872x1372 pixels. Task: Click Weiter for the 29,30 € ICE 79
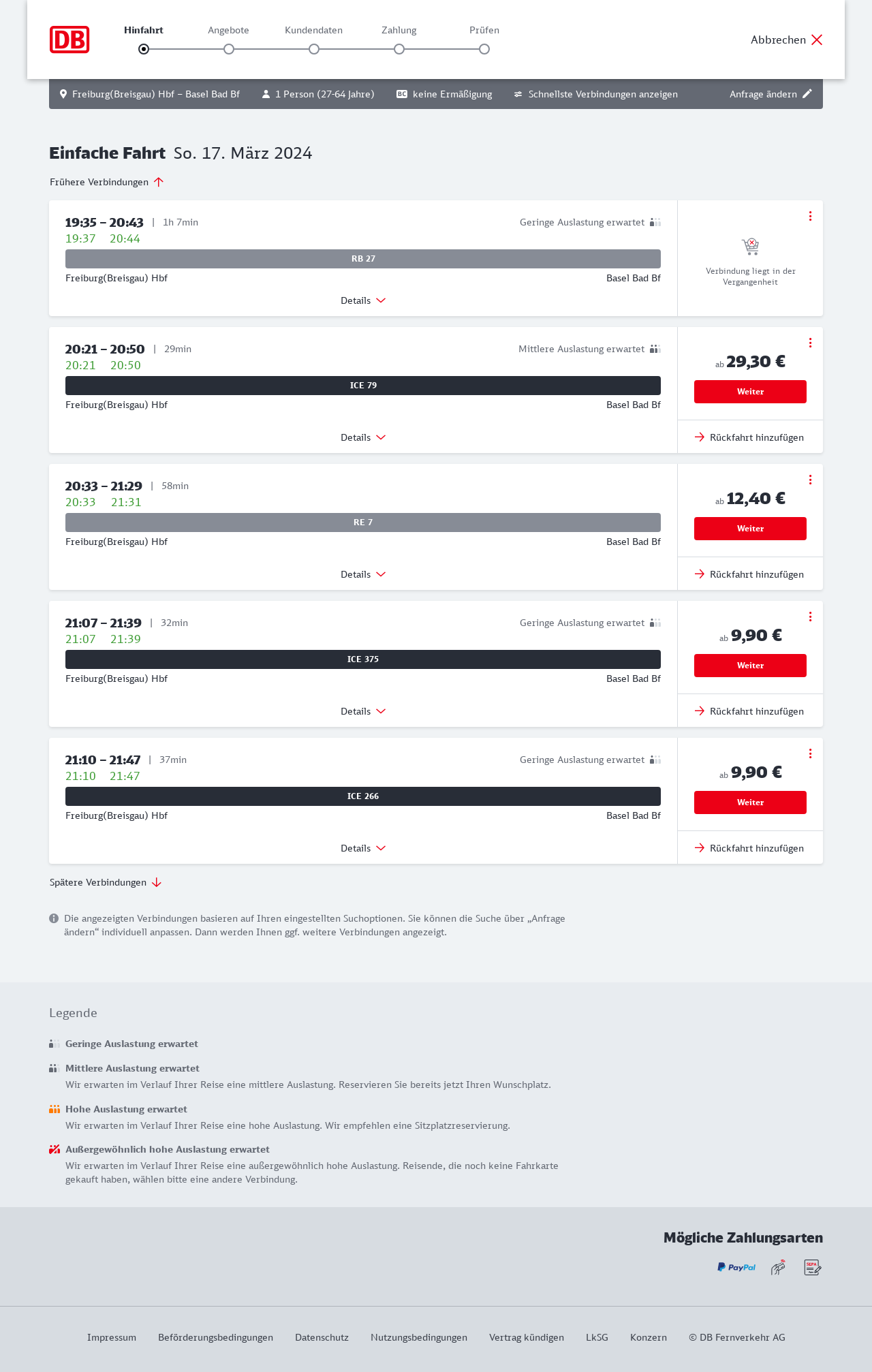(x=750, y=392)
